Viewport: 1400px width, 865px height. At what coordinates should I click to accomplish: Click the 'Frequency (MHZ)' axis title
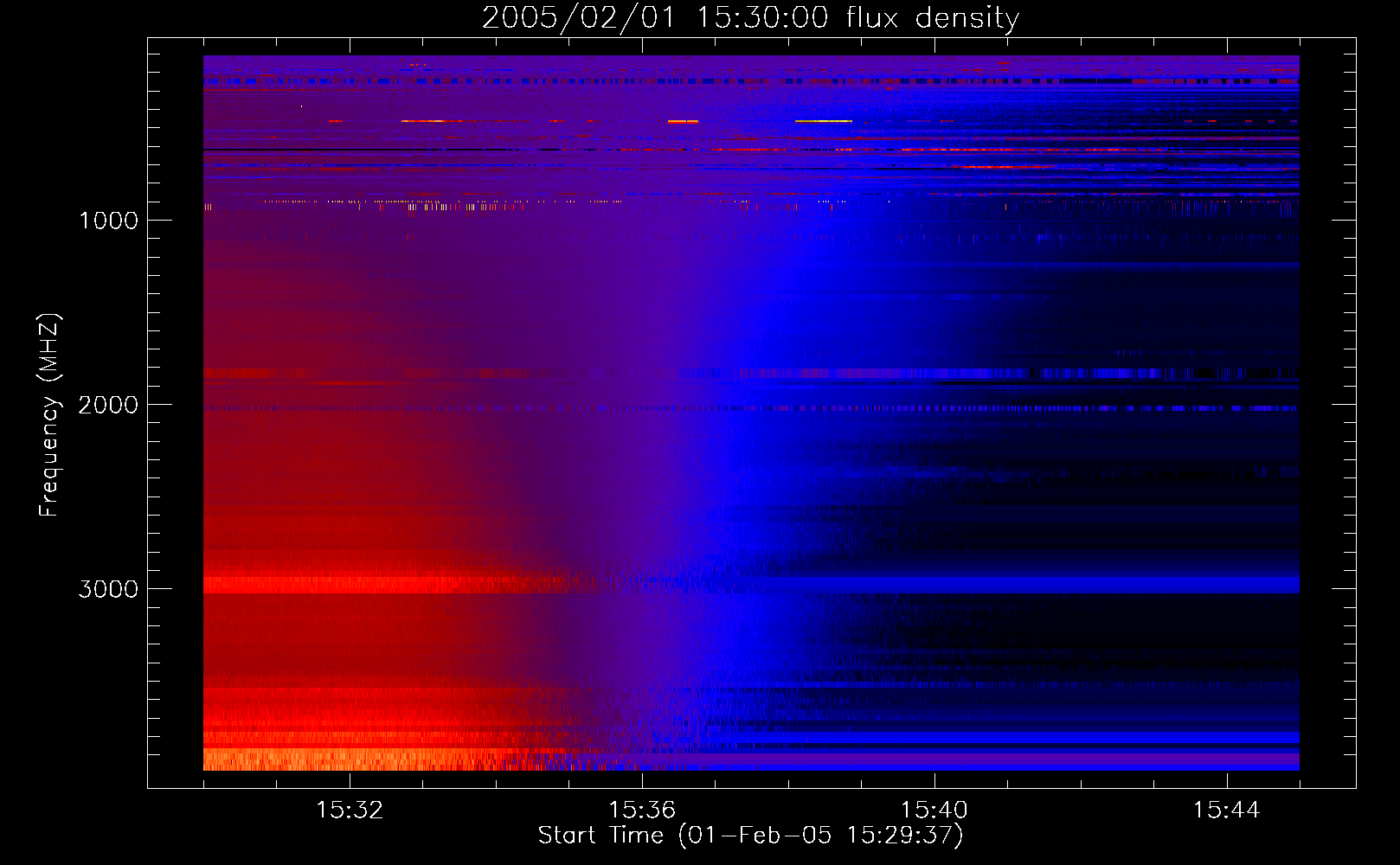pos(49,415)
